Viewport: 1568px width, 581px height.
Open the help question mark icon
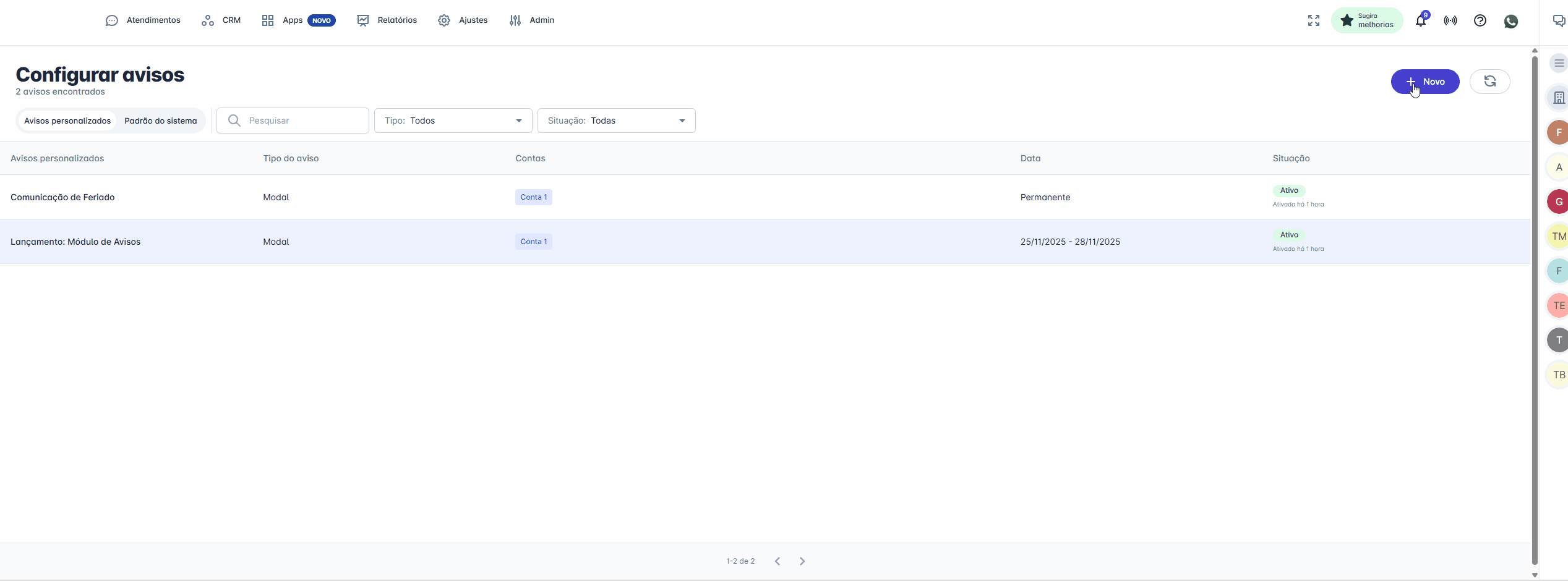point(1480,20)
